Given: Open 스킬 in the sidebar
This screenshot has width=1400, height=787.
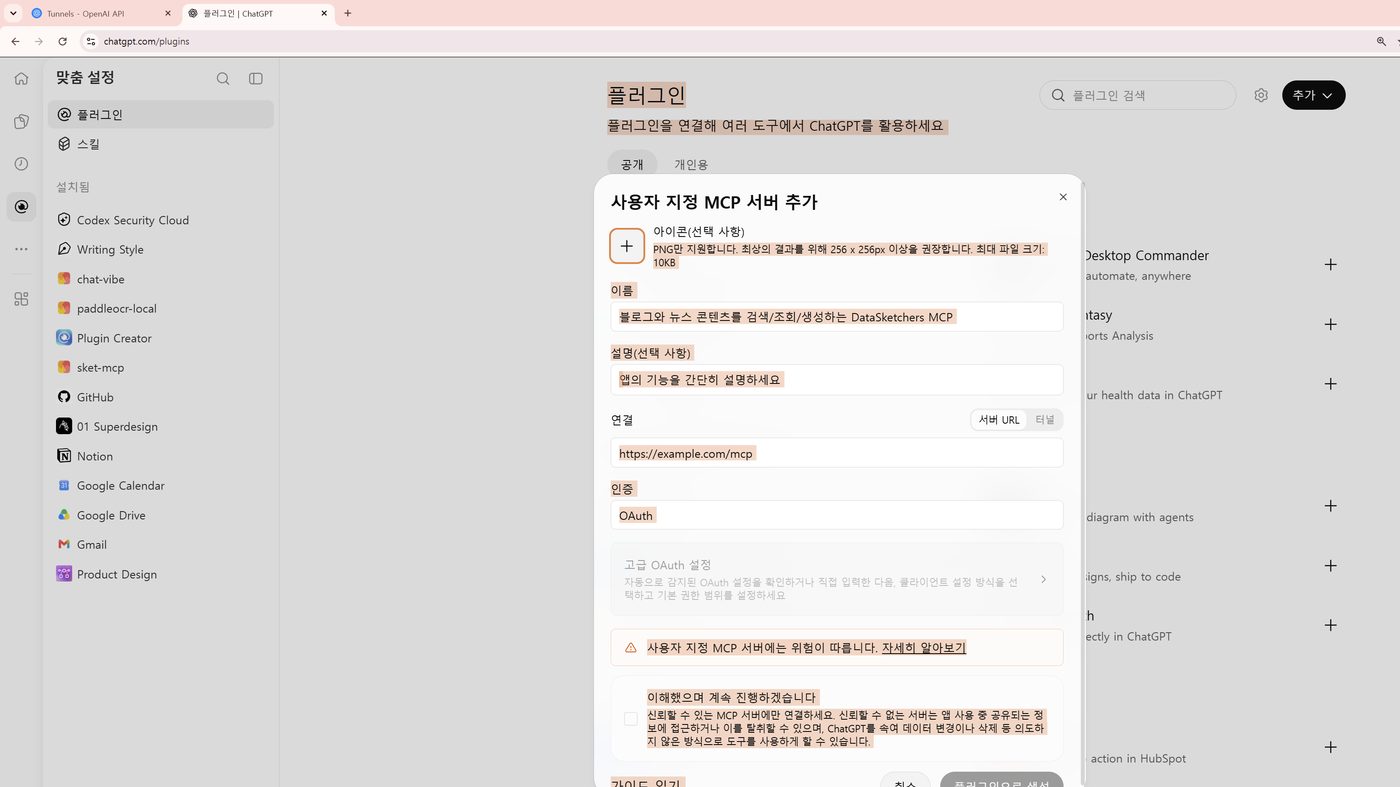Looking at the screenshot, I should pyautogui.click(x=160, y=144).
